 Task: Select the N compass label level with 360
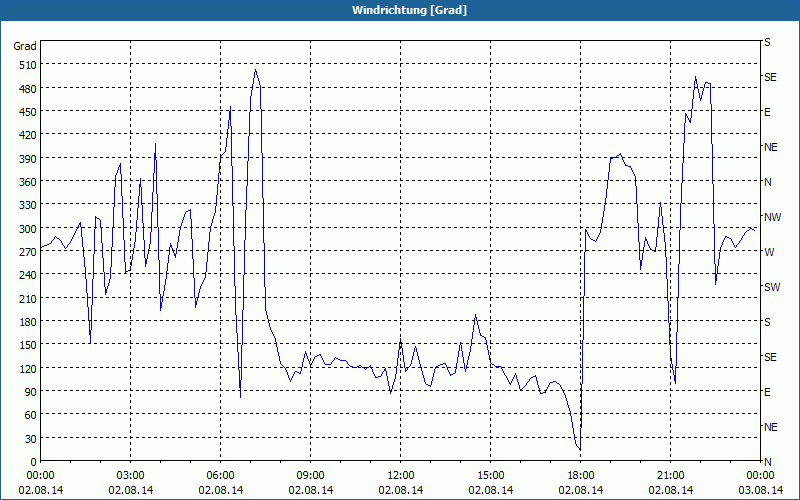coord(767,182)
